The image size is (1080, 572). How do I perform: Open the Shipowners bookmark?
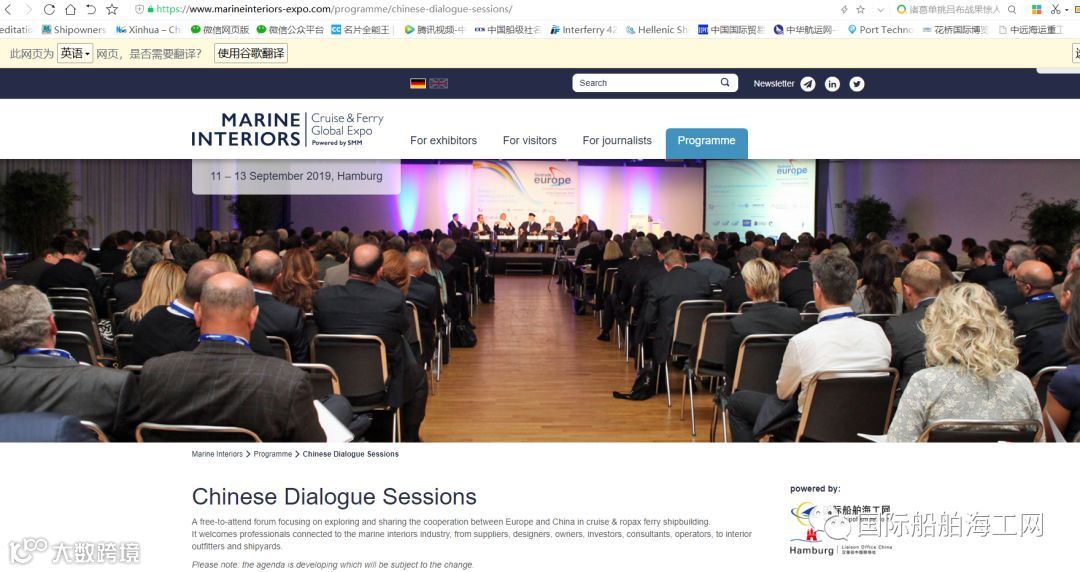click(x=74, y=30)
